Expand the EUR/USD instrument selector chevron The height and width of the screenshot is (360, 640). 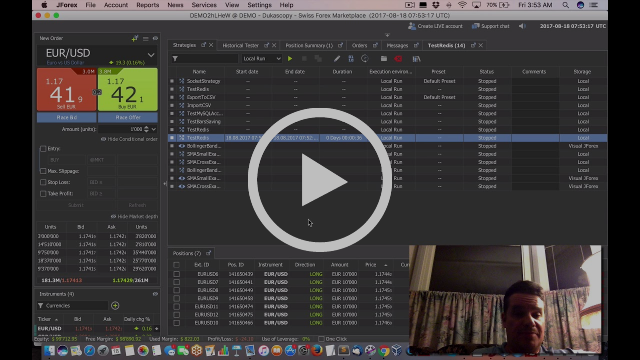point(151,55)
